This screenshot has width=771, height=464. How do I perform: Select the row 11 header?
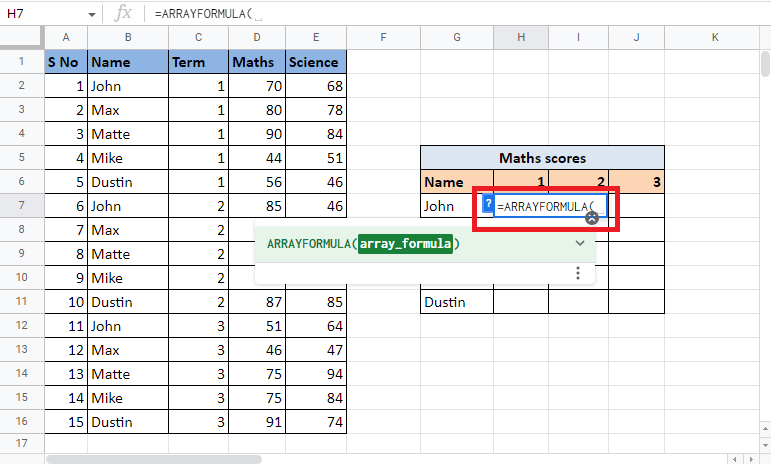(x=21, y=302)
